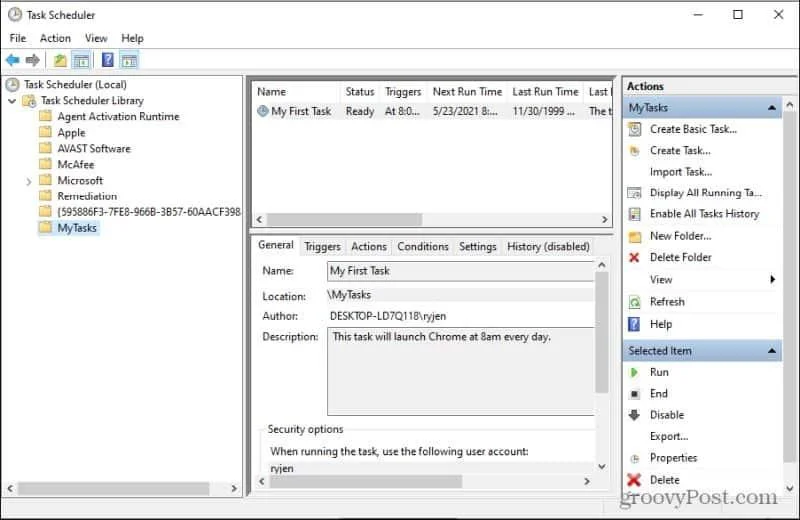Viewport: 800px width, 520px height.
Task: Open the File menu
Action: (x=18, y=38)
